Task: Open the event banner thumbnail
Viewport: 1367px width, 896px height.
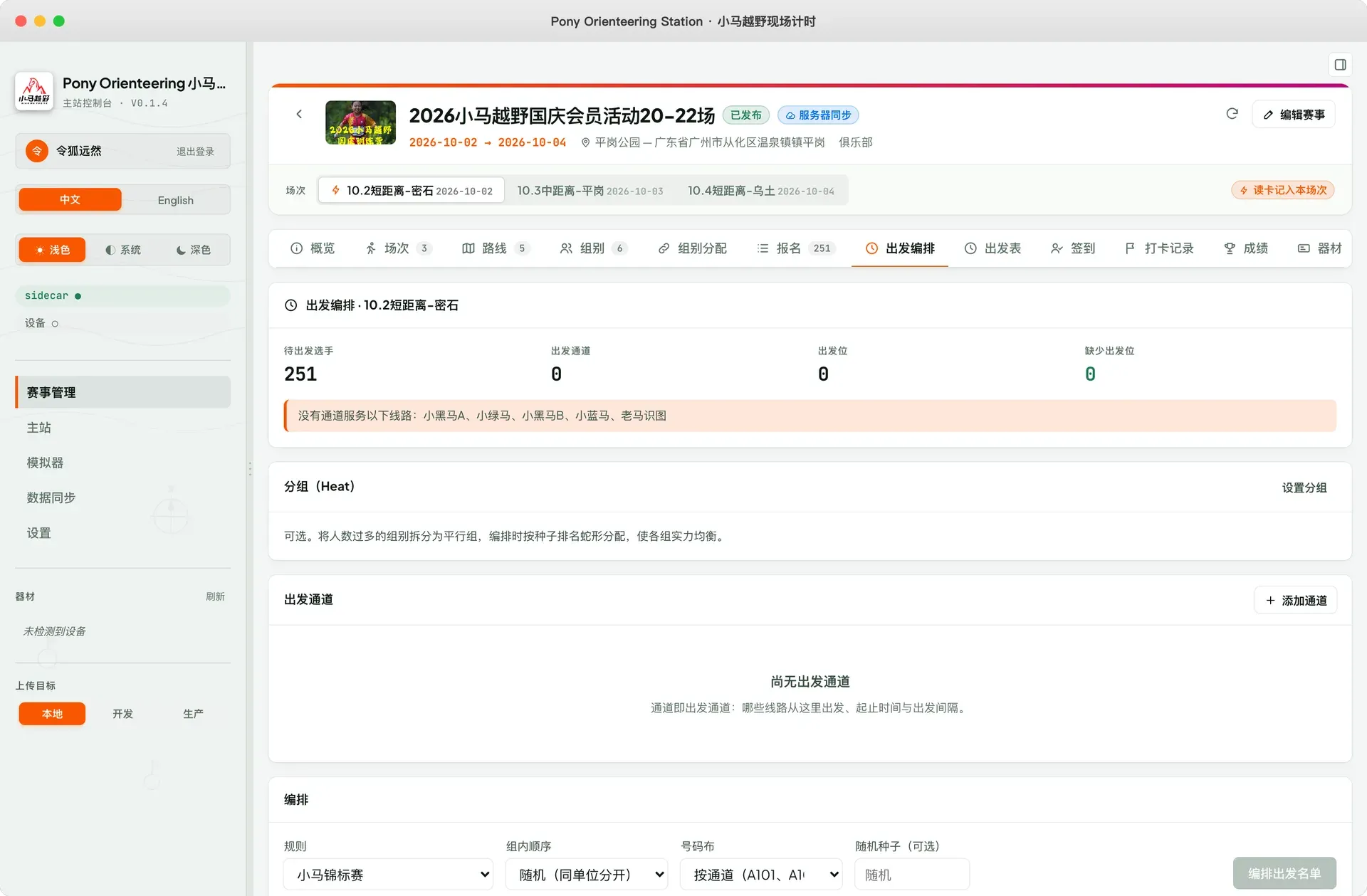Action: click(x=360, y=122)
